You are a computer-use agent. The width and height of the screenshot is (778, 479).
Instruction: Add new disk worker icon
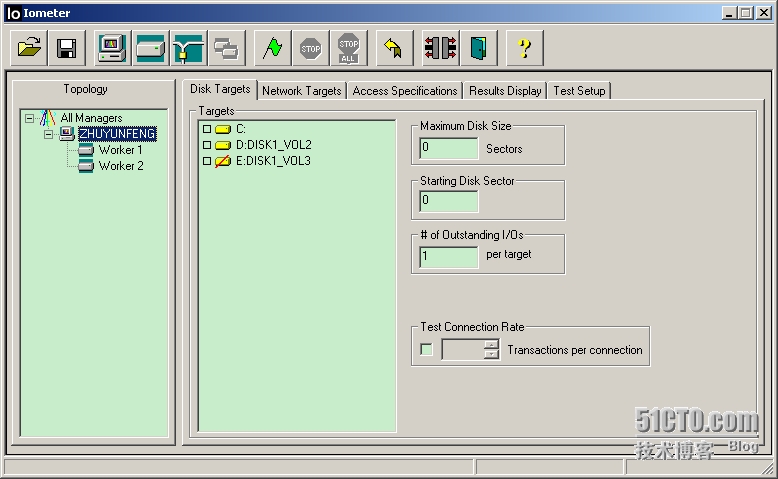tap(150, 48)
